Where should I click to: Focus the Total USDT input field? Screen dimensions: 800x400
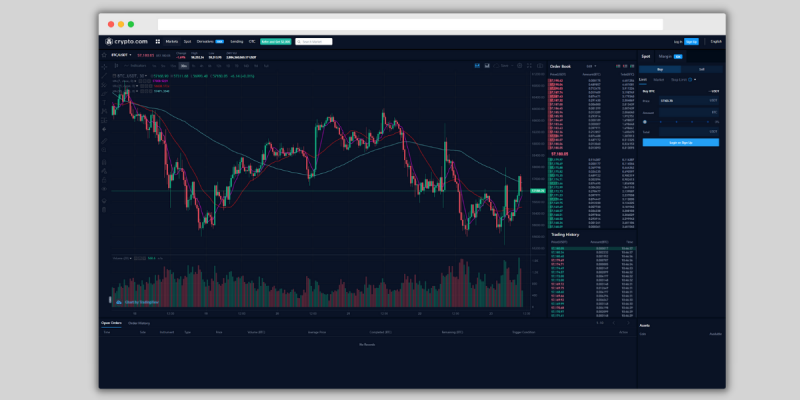pyautogui.click(x=689, y=132)
